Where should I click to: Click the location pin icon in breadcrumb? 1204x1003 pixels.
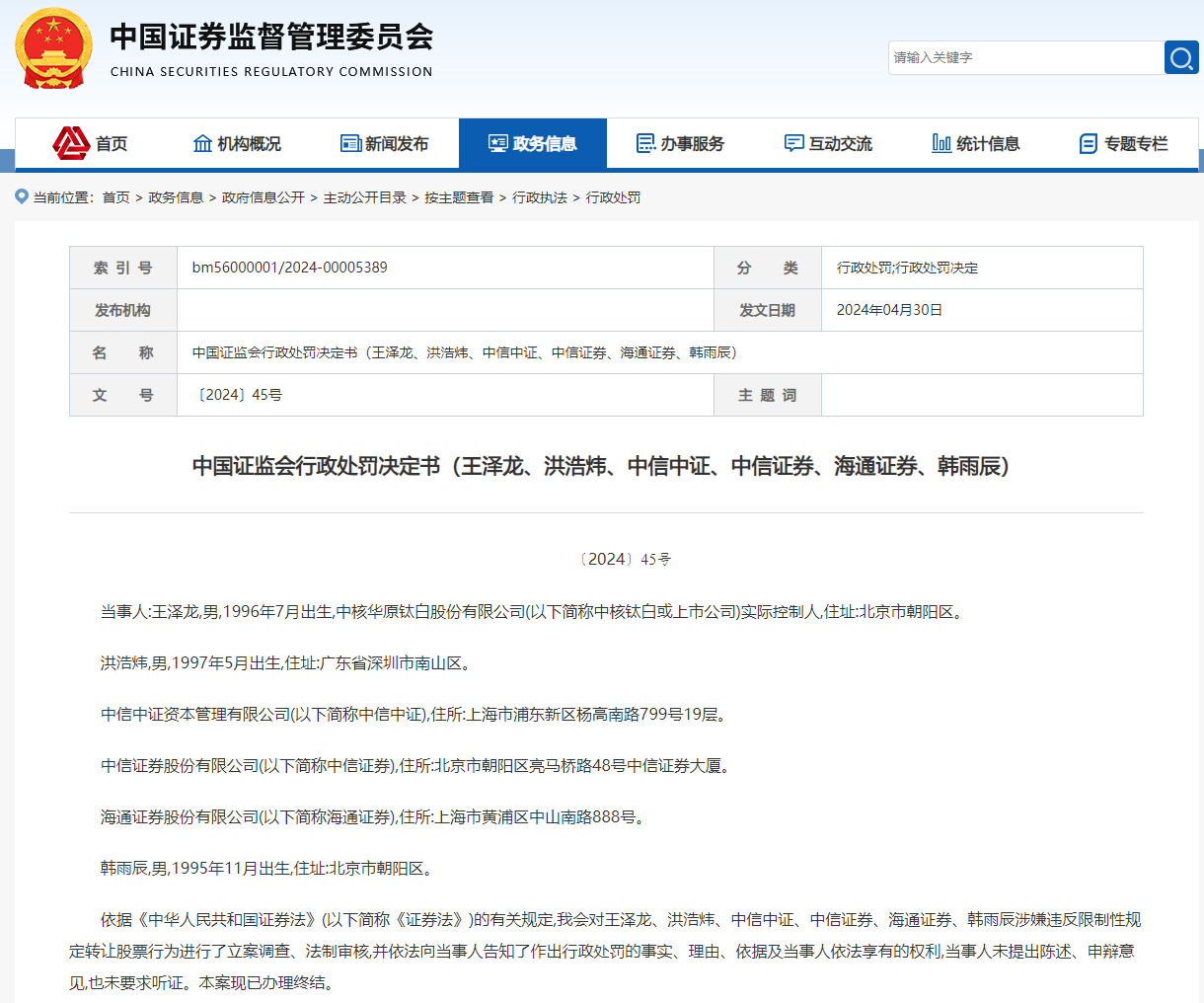pyautogui.click(x=22, y=196)
